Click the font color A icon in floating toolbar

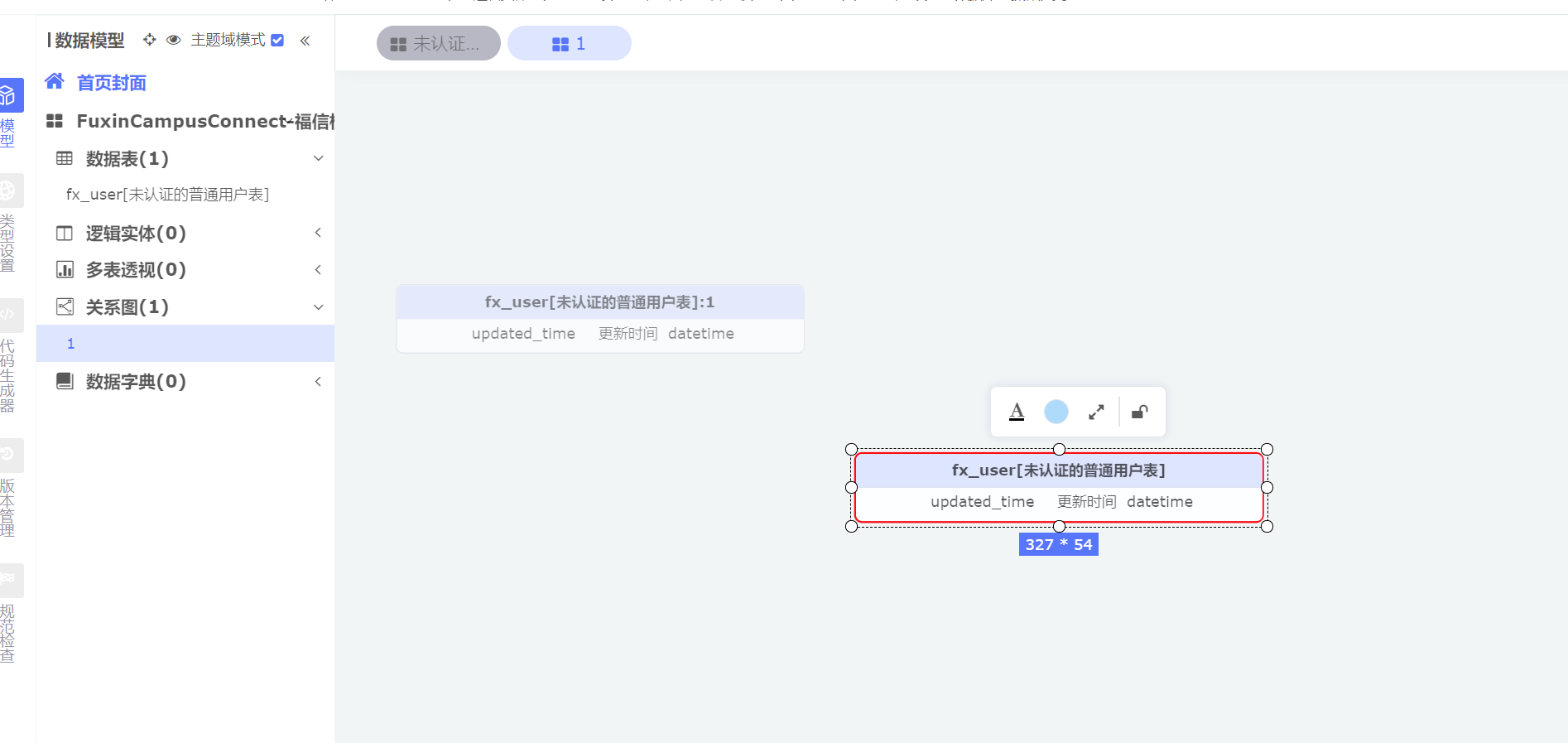1017,412
